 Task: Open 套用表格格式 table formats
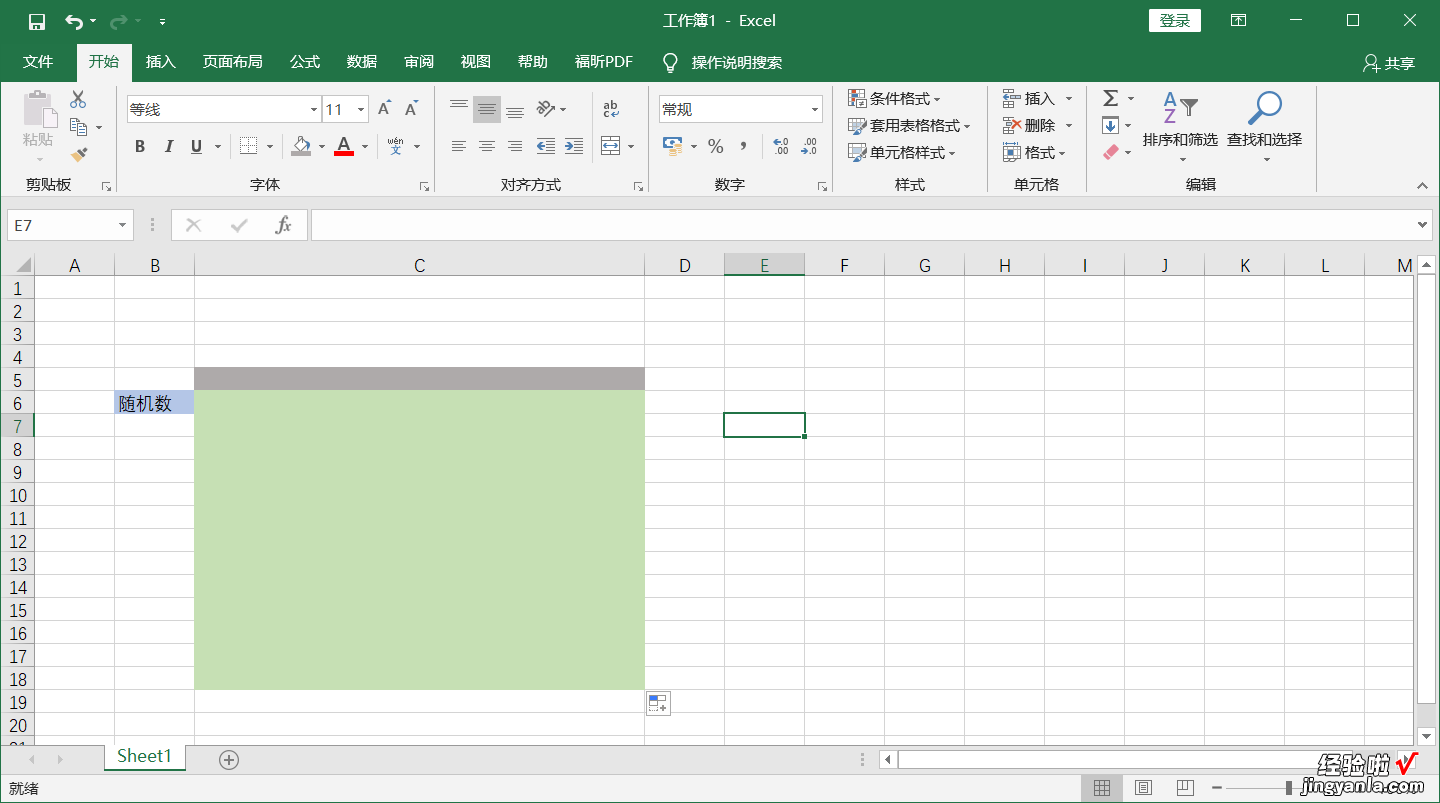pos(910,125)
